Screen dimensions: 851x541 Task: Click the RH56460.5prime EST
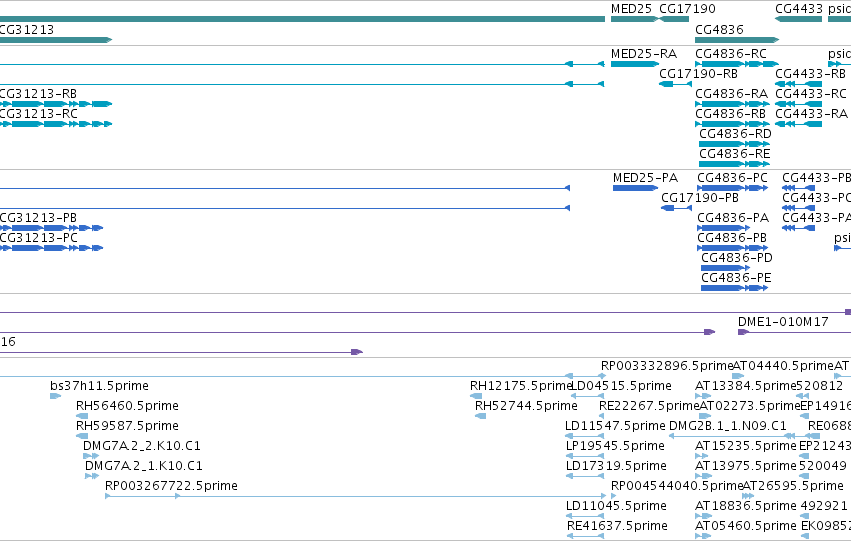tap(82, 416)
